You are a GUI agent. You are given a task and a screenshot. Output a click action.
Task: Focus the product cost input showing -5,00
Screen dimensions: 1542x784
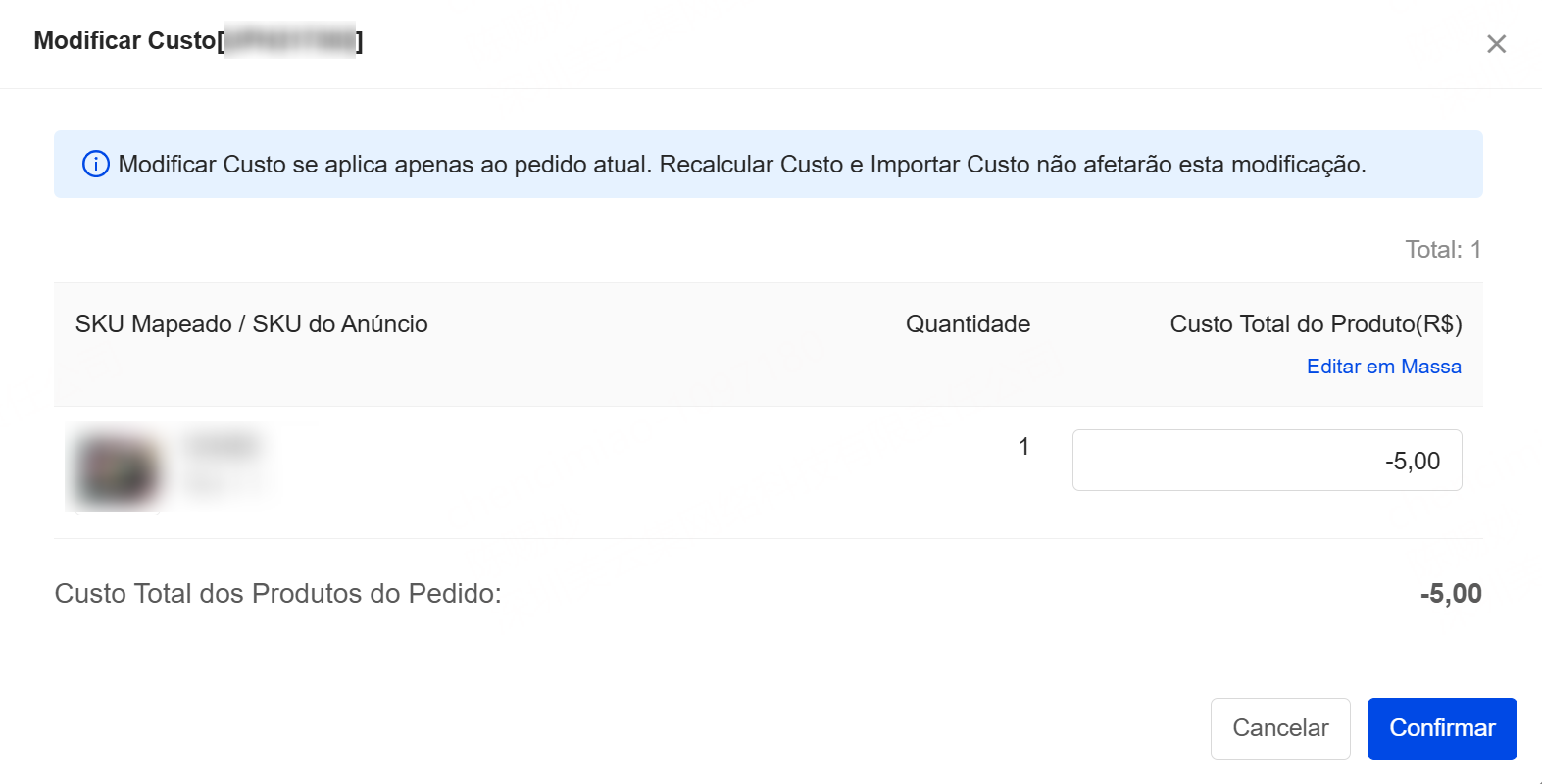pos(1267,461)
